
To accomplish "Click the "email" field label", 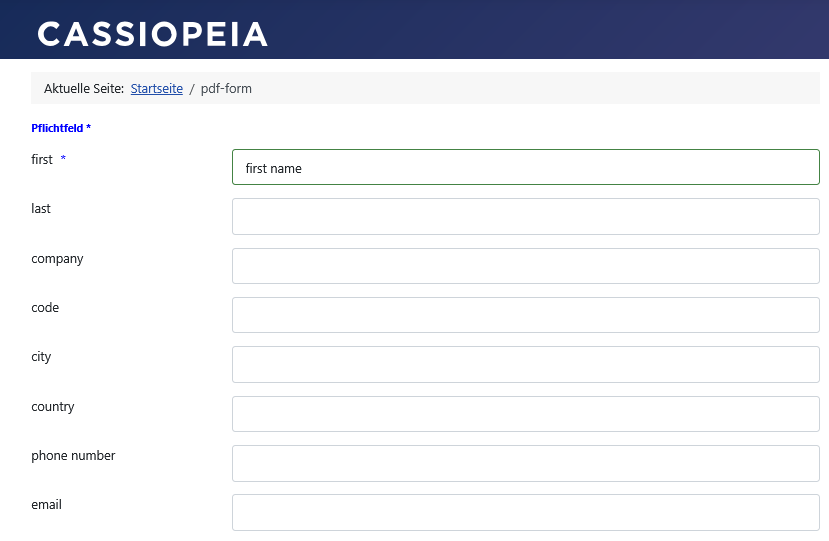I will coord(47,505).
